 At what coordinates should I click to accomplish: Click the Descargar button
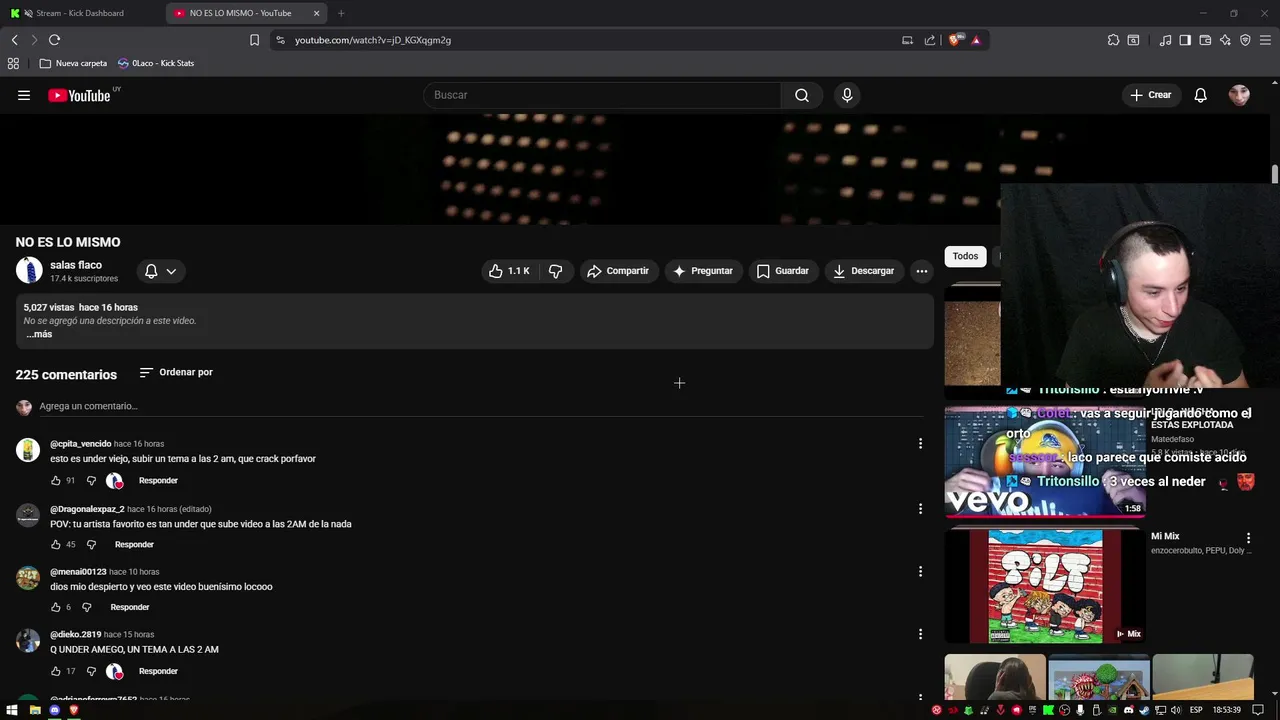click(x=864, y=271)
